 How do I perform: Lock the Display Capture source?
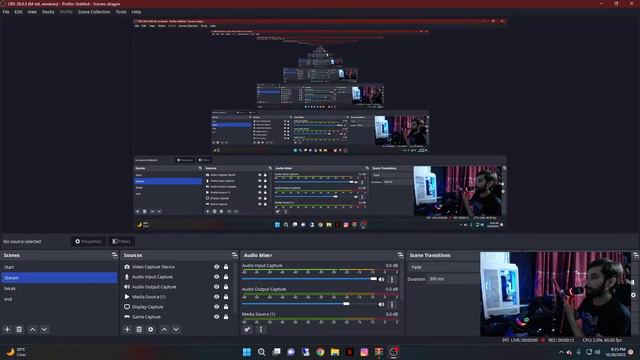pos(226,307)
